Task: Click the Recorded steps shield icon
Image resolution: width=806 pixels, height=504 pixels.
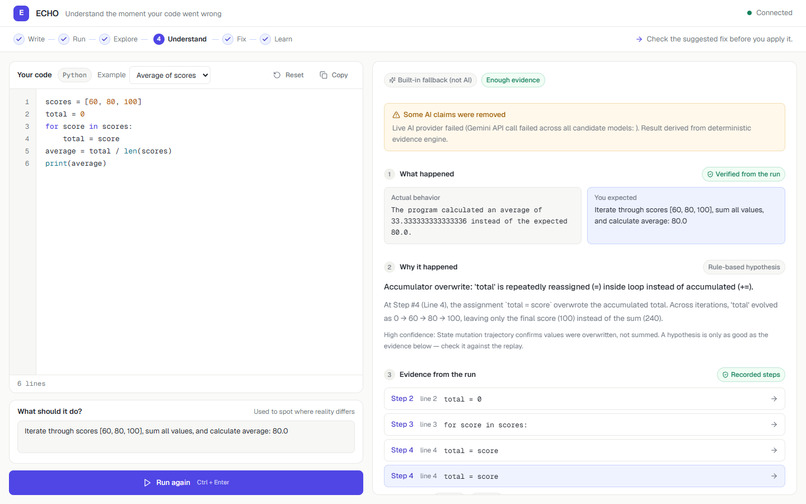Action: pos(725,375)
